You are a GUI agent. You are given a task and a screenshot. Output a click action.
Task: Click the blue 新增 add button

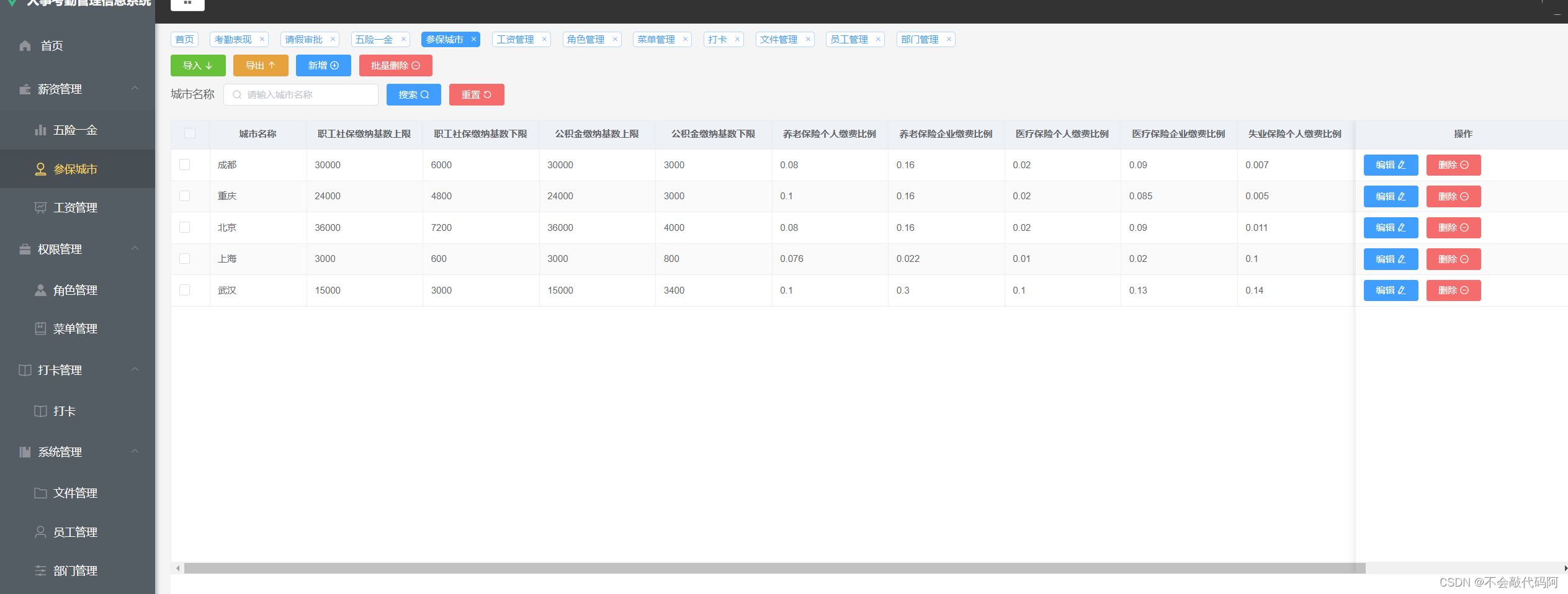[323, 66]
